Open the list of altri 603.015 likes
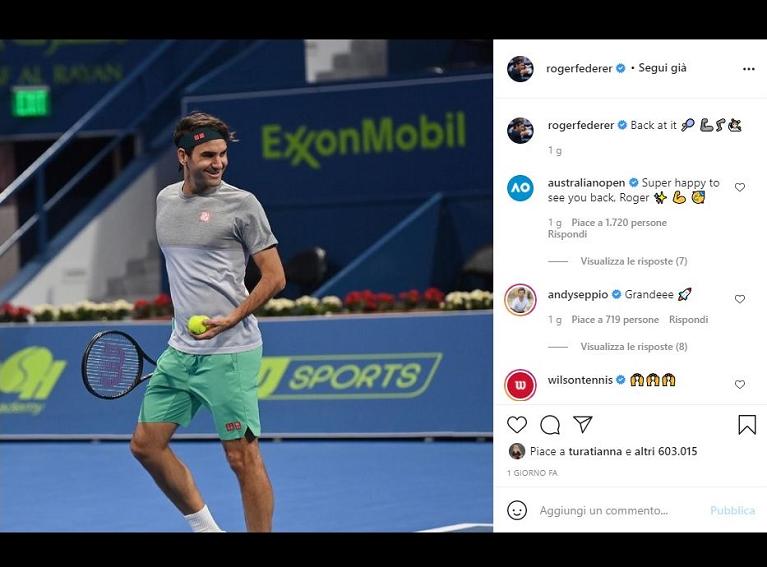 (666, 451)
